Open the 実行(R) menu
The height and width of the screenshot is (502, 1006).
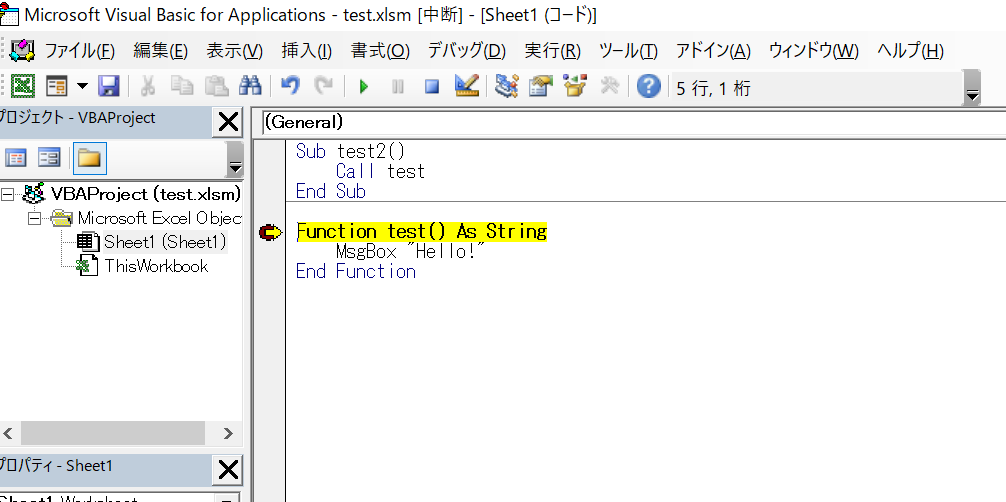click(552, 51)
